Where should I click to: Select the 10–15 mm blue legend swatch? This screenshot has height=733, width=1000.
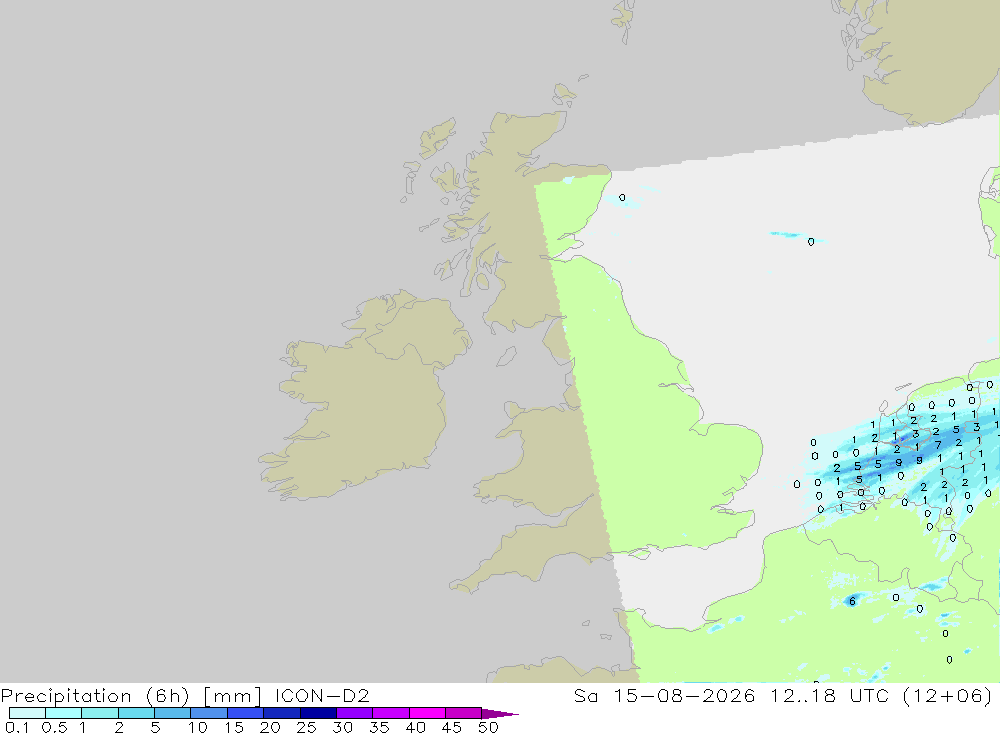[x=209, y=713]
